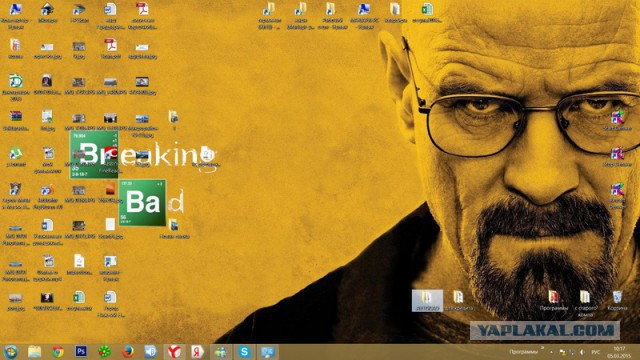
Task: Open the clock showing 10:17
Action: [619, 352]
